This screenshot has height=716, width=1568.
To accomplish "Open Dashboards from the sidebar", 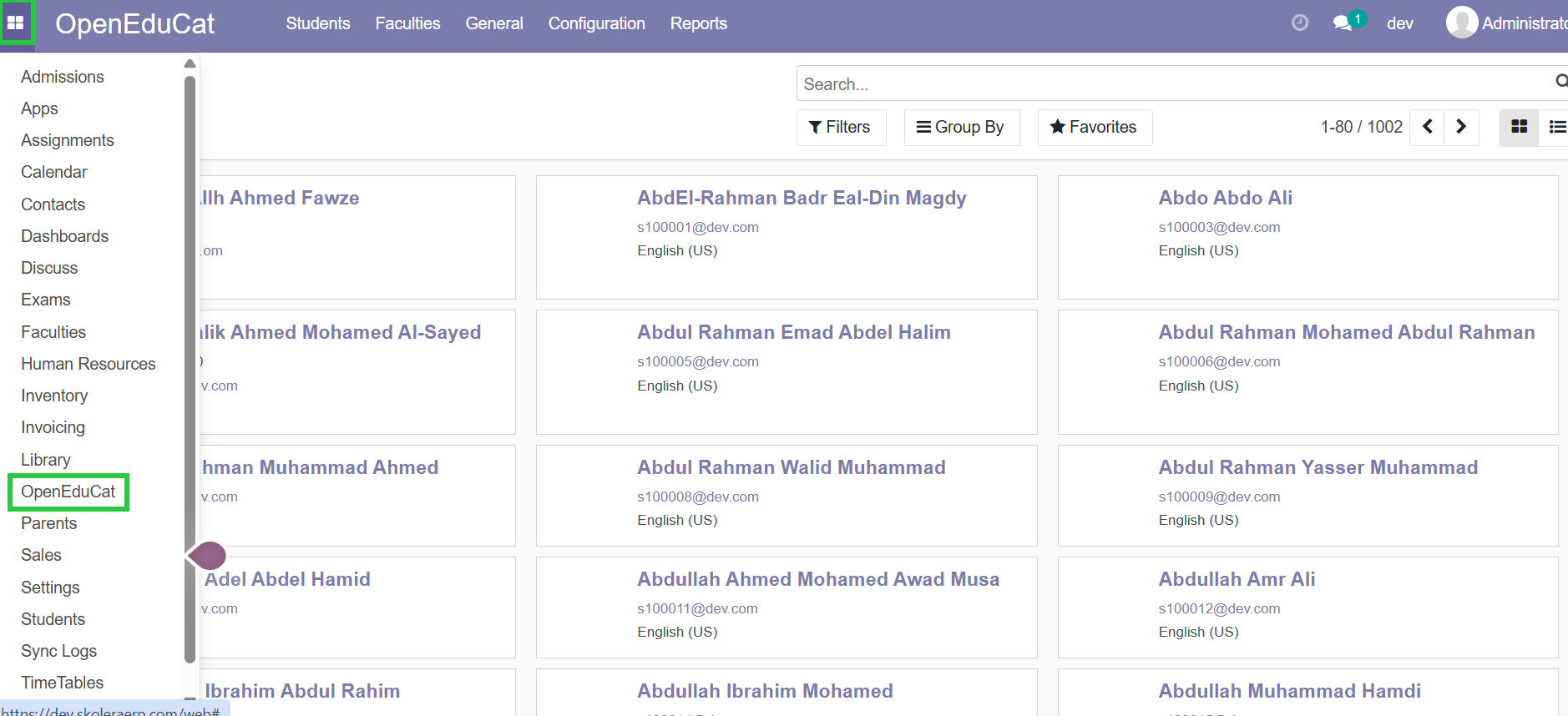I will [x=65, y=236].
